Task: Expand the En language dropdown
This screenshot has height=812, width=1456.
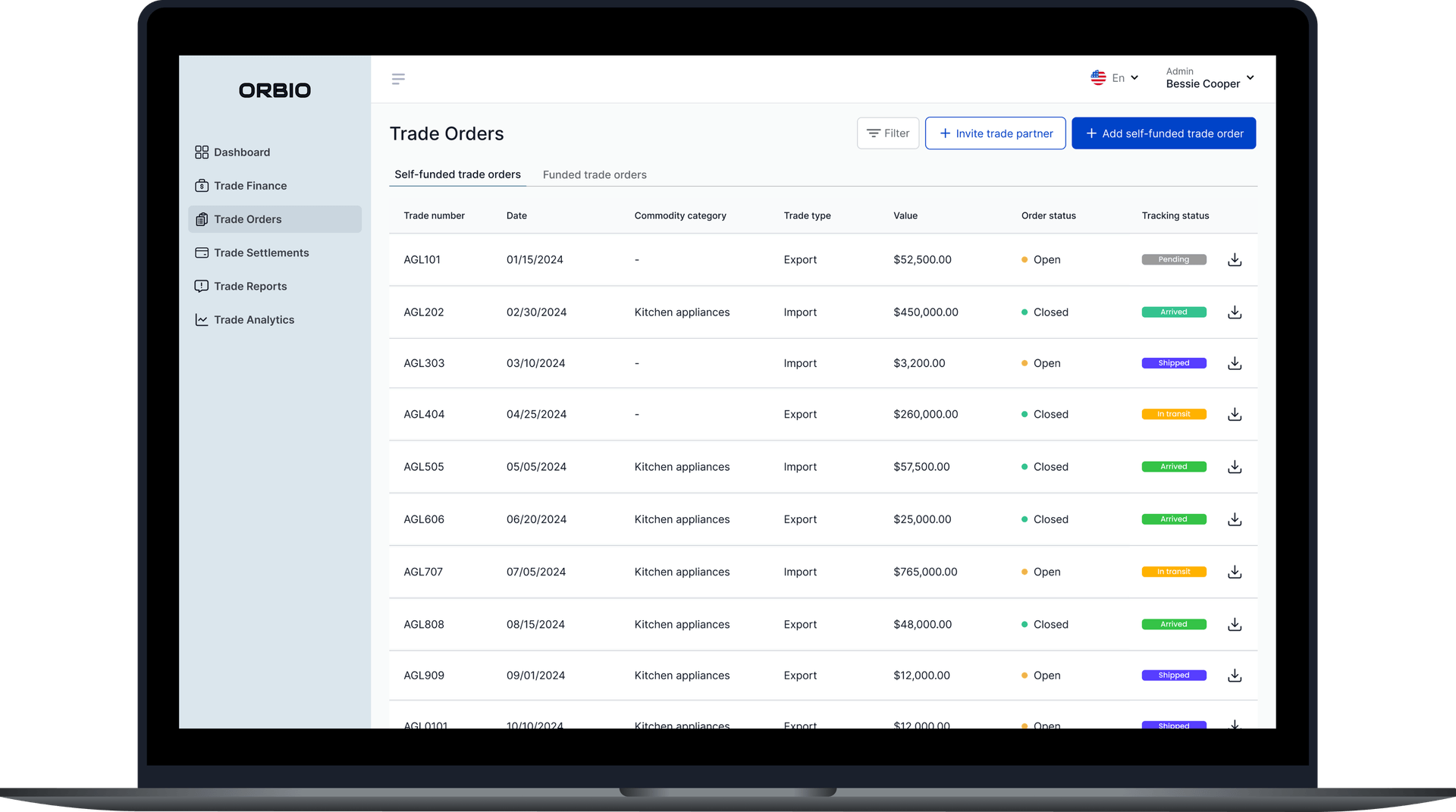Action: [1115, 78]
